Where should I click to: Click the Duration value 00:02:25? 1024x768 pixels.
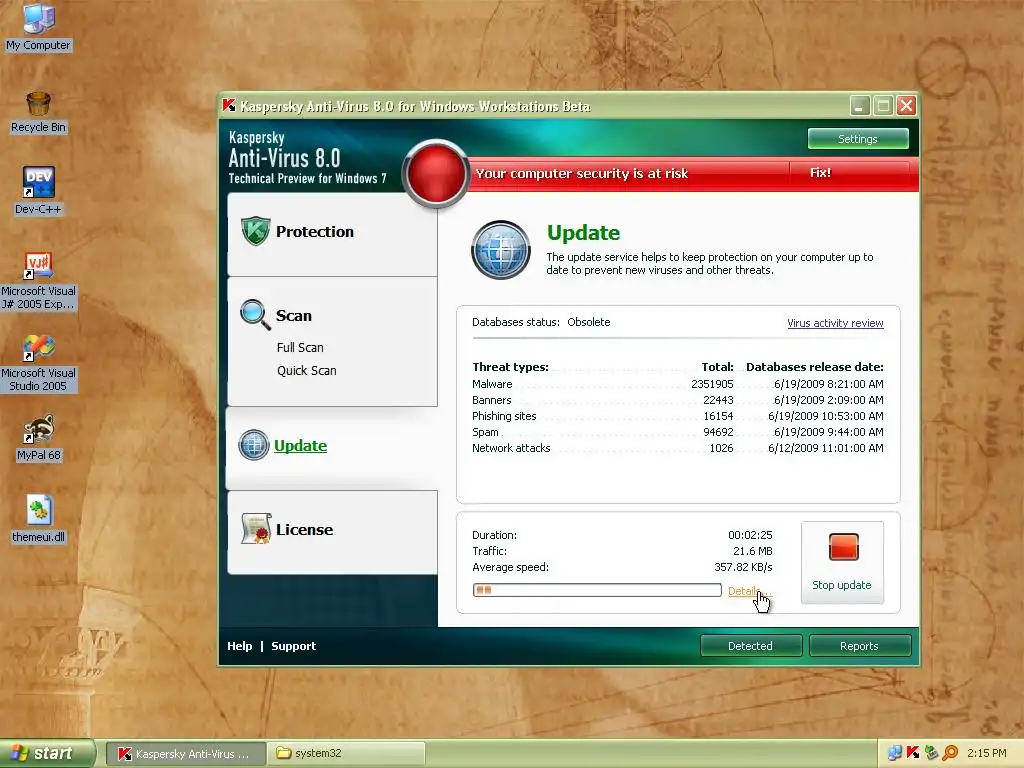click(750, 535)
